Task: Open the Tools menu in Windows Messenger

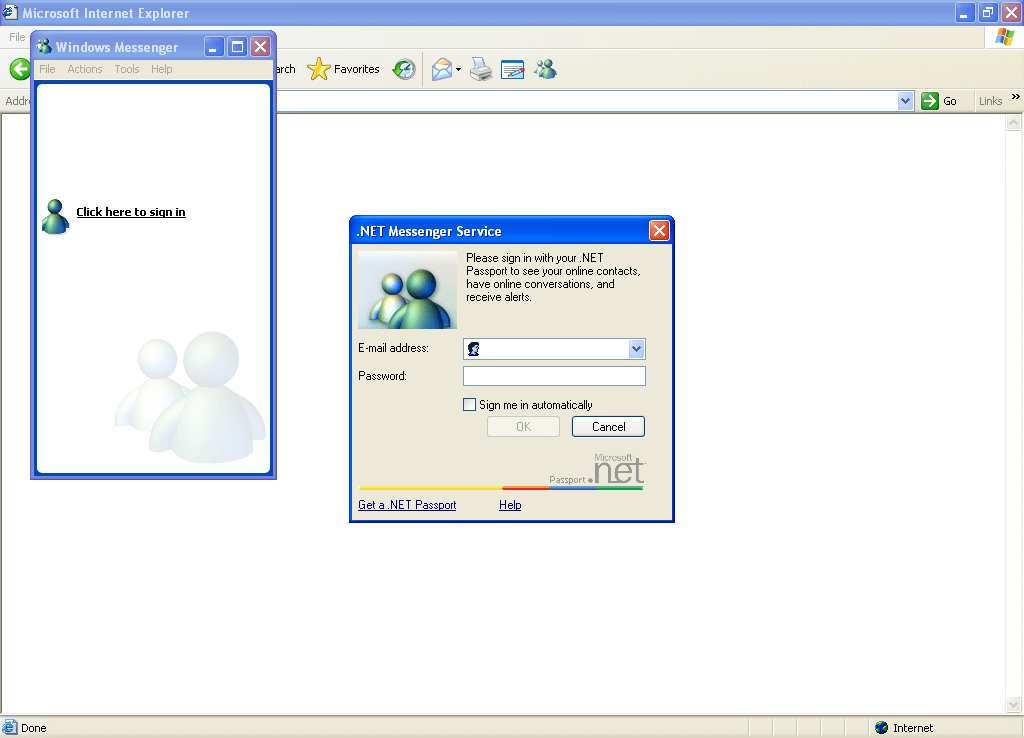Action: coord(127,69)
